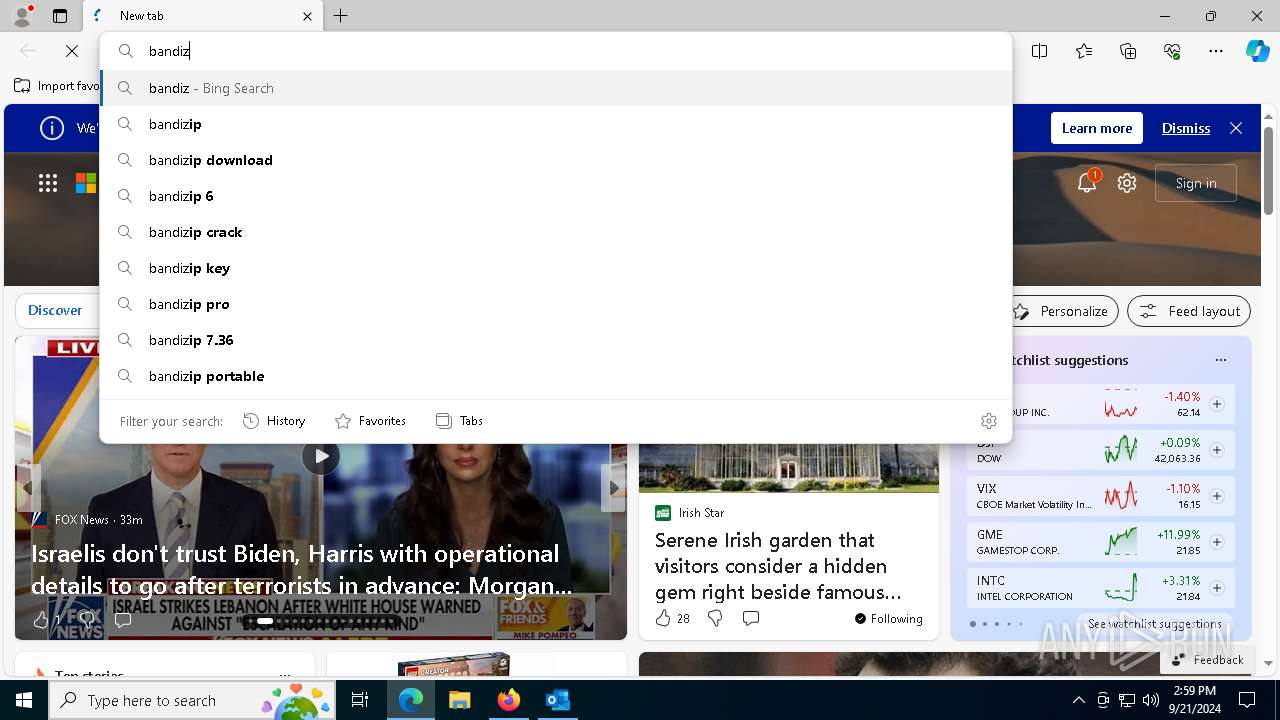Click Learn more in the banner
The width and height of the screenshot is (1280, 720).
point(1097,128)
